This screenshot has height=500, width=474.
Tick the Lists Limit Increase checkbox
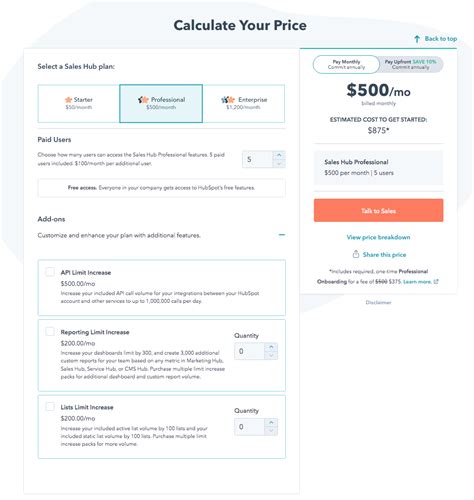[50, 406]
